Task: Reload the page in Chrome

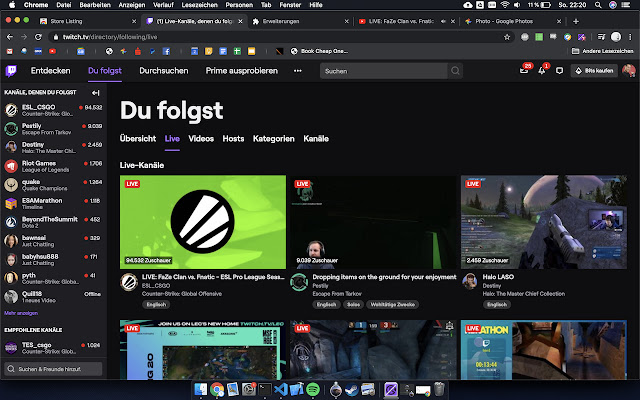Action: (x=38, y=37)
